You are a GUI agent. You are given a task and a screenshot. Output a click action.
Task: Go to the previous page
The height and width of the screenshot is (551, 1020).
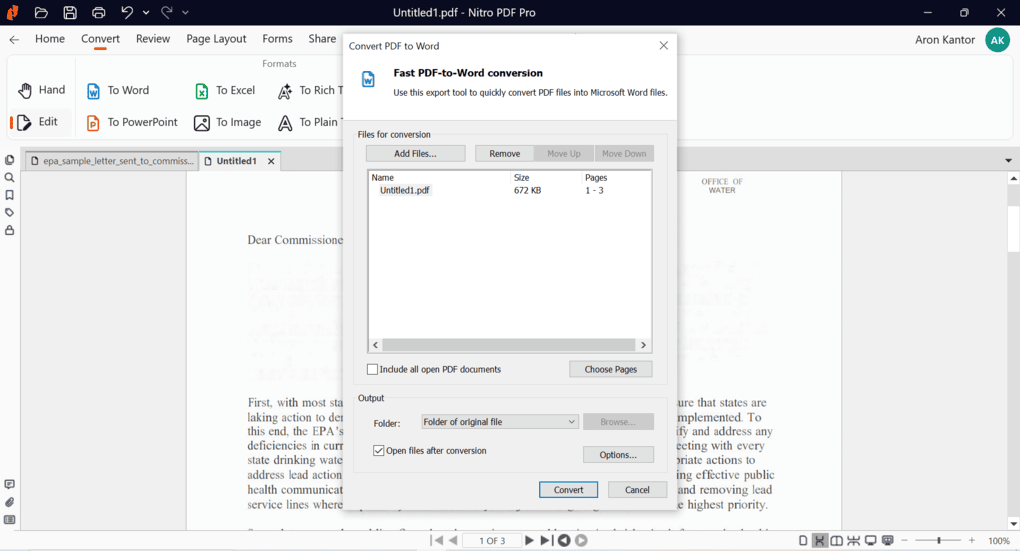coord(453,541)
